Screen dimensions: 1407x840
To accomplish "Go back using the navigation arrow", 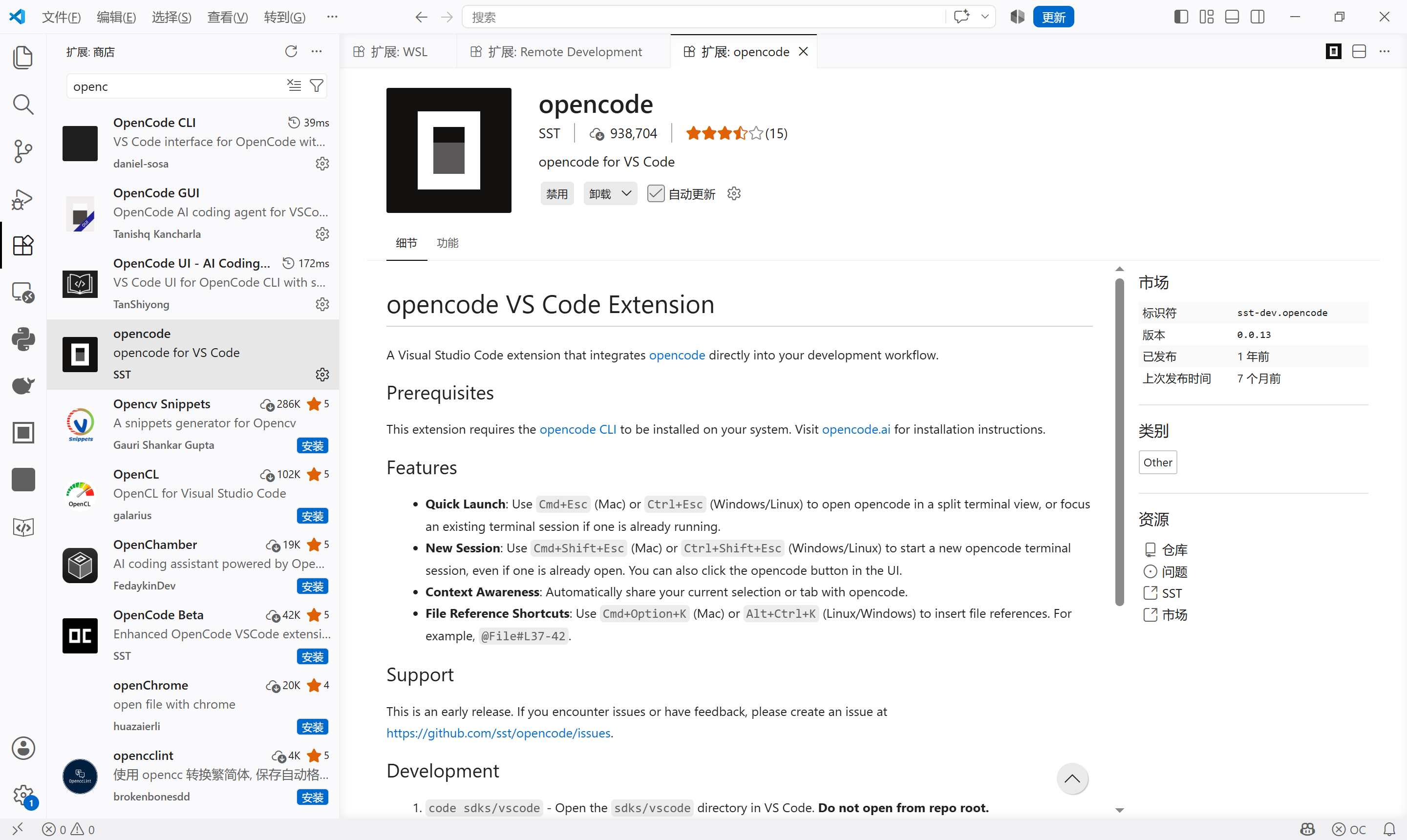I will click(421, 17).
